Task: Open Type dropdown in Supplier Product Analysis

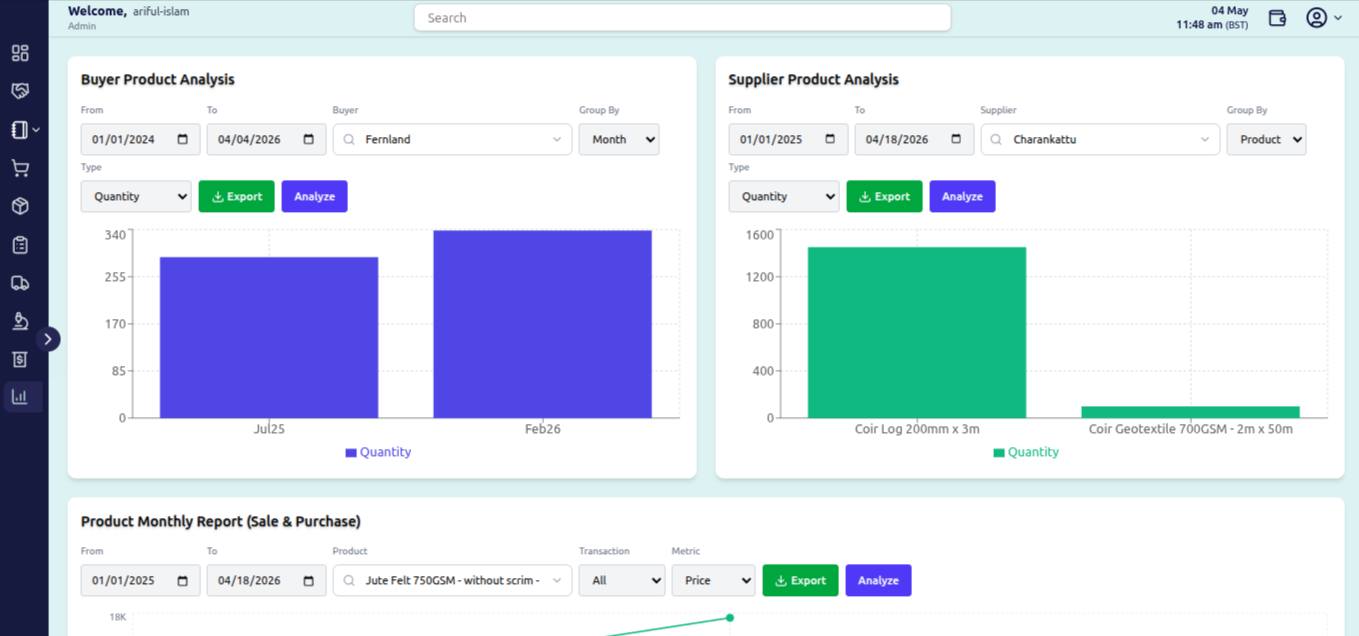Action: (784, 197)
